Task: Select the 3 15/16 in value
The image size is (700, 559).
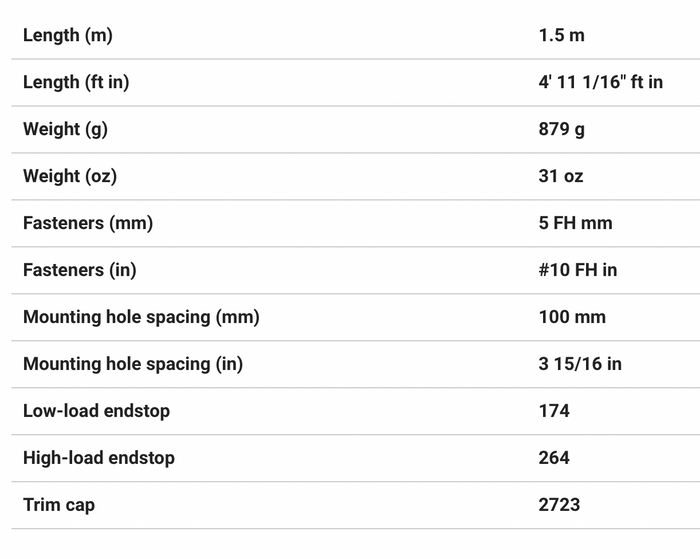Action: pyautogui.click(x=579, y=364)
